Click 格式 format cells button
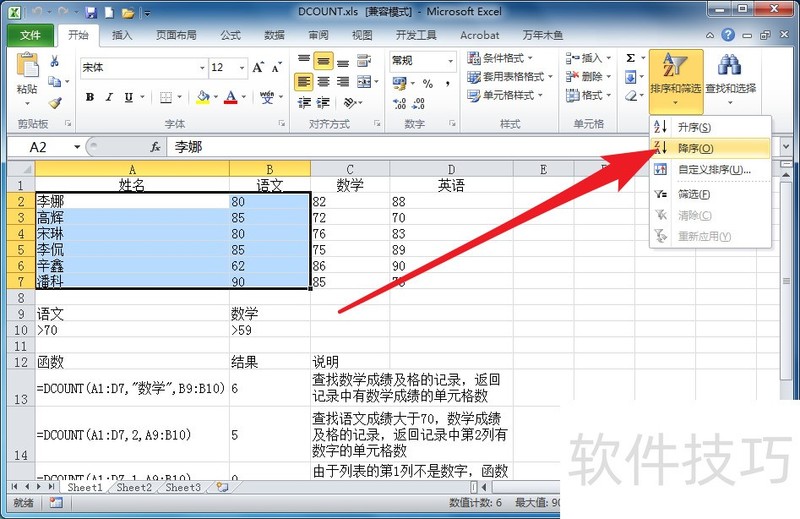This screenshot has height=519, width=800. coord(588,95)
